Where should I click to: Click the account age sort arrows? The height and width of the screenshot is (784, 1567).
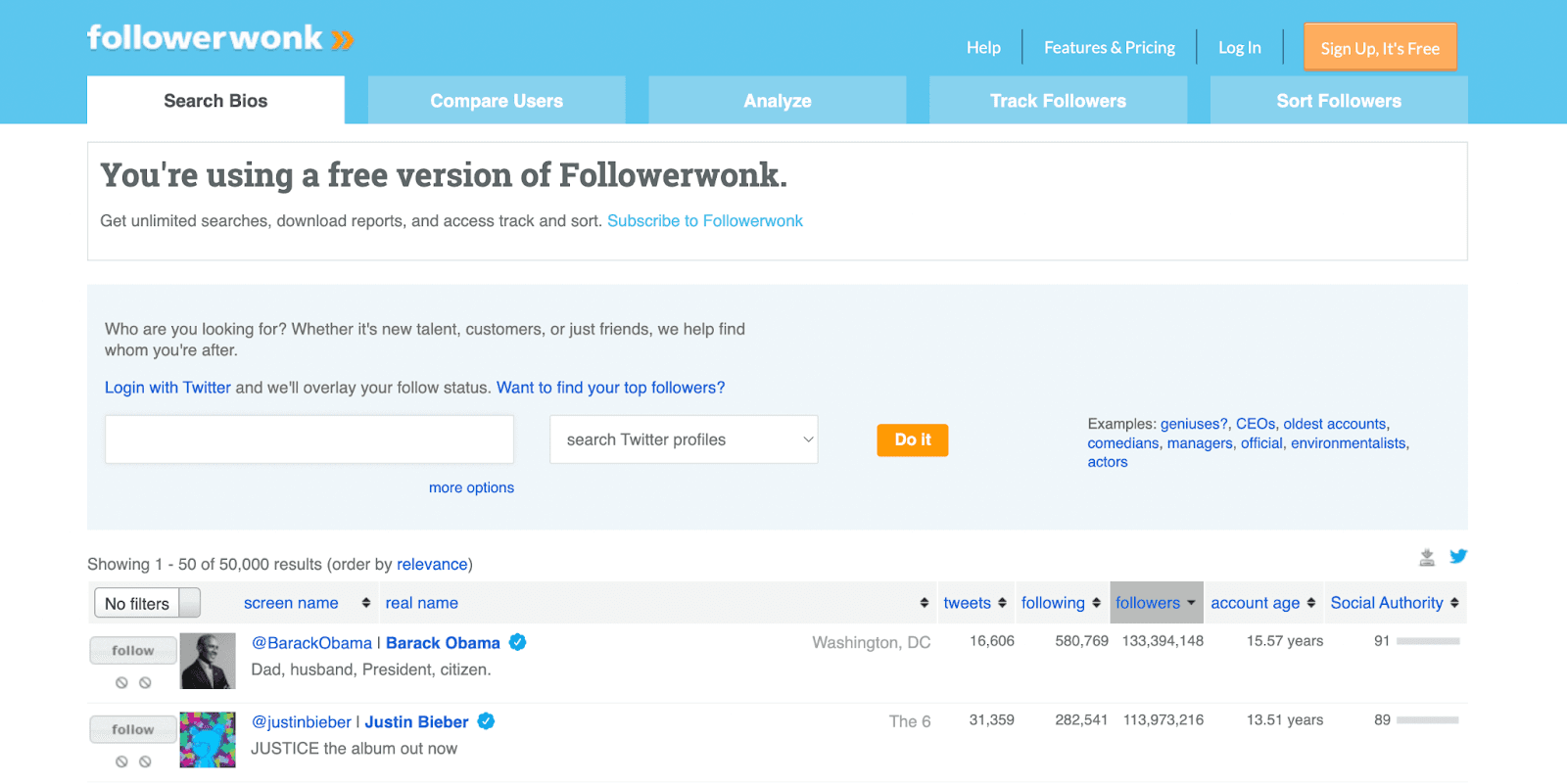coord(1311,603)
